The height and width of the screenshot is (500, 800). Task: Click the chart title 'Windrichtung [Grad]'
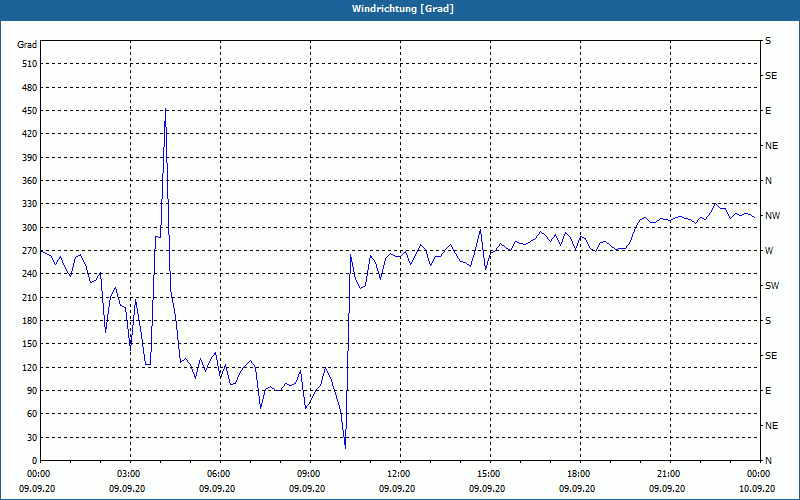[403, 9]
